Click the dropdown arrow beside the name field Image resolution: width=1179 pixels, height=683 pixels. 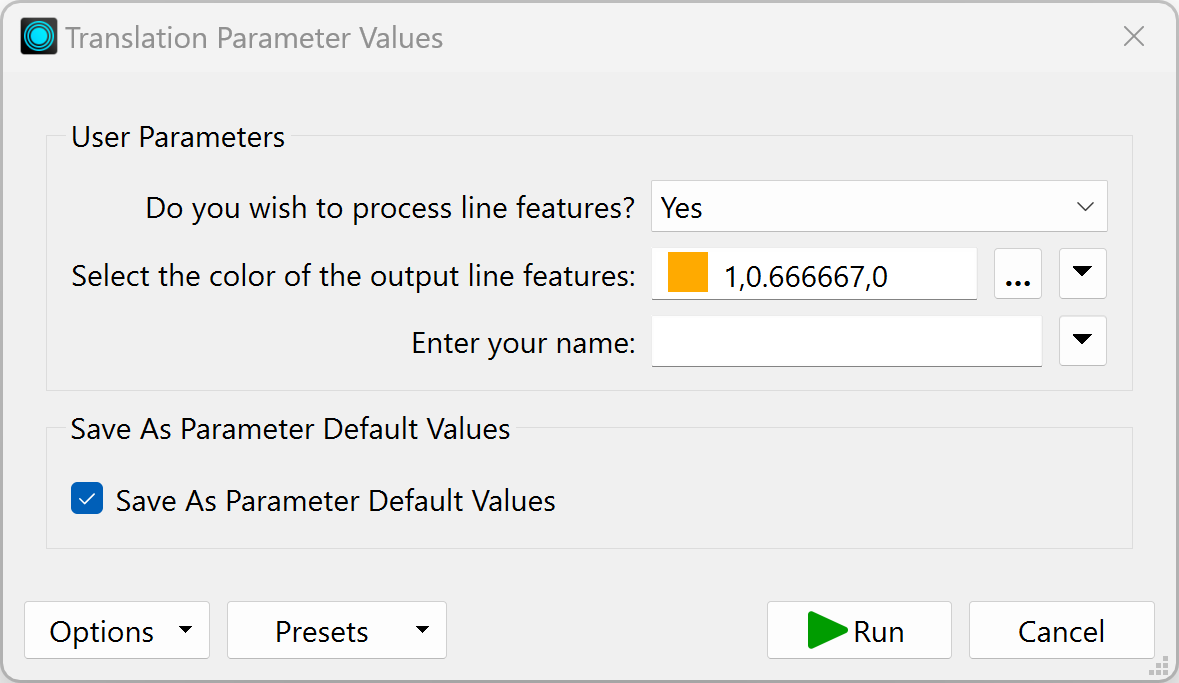click(x=1082, y=340)
